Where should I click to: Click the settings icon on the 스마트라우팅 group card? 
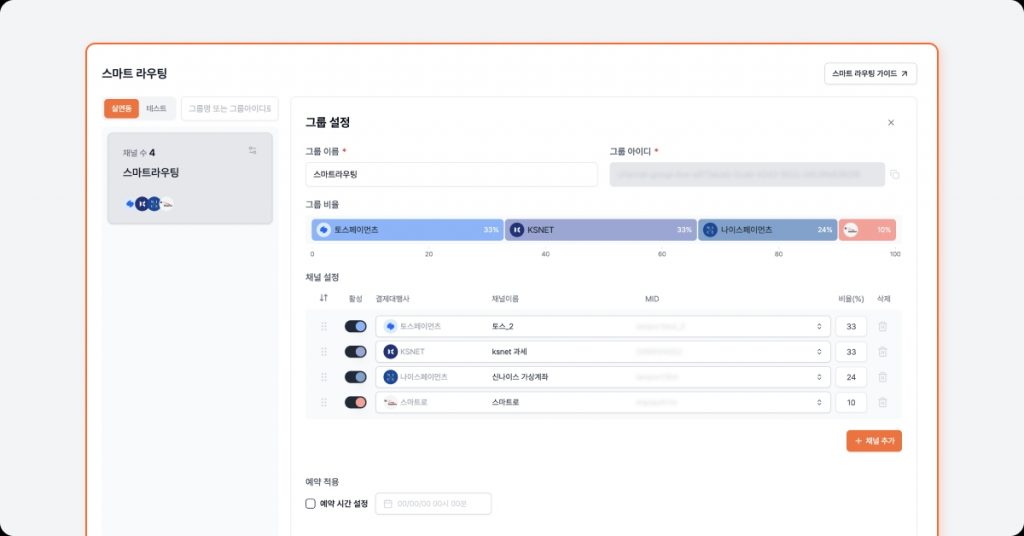click(x=253, y=151)
